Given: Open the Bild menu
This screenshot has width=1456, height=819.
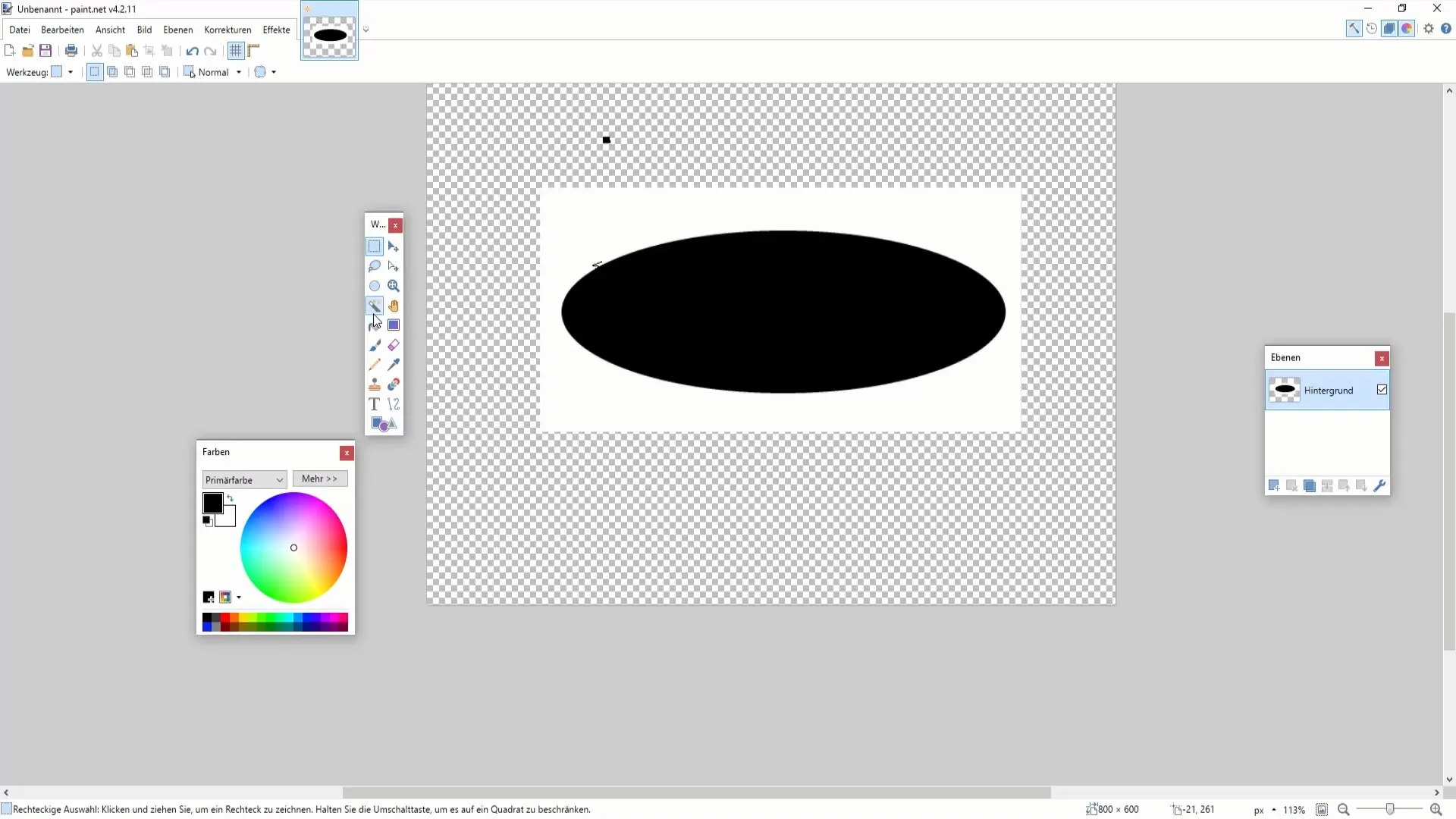Looking at the screenshot, I should [144, 30].
